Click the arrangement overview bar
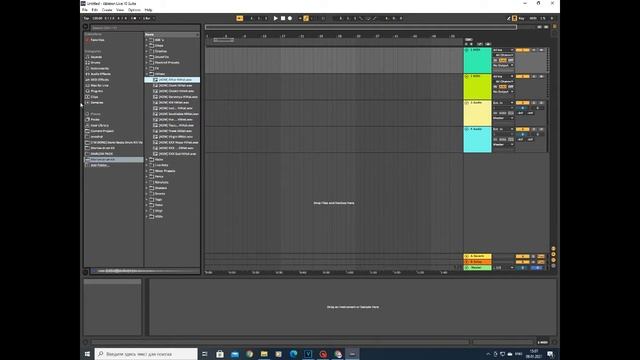640x360 pixels. 361,27
